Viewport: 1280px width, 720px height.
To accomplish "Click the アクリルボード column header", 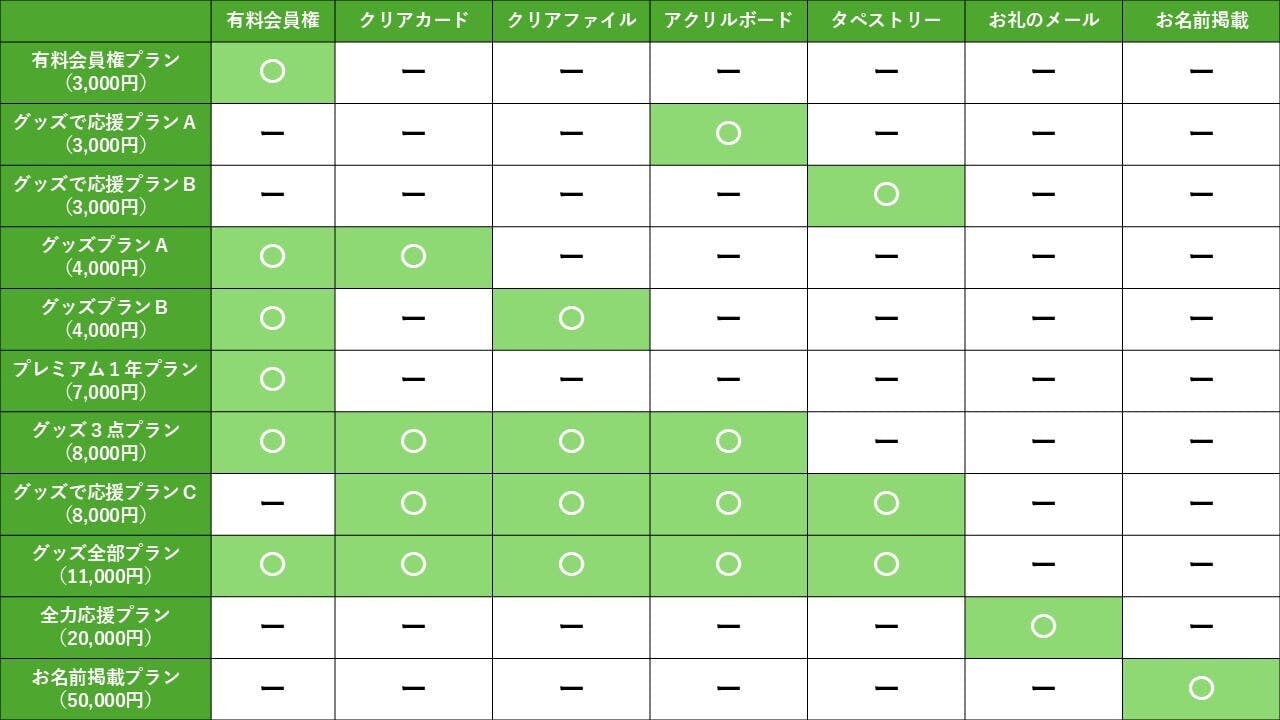I will click(x=728, y=21).
